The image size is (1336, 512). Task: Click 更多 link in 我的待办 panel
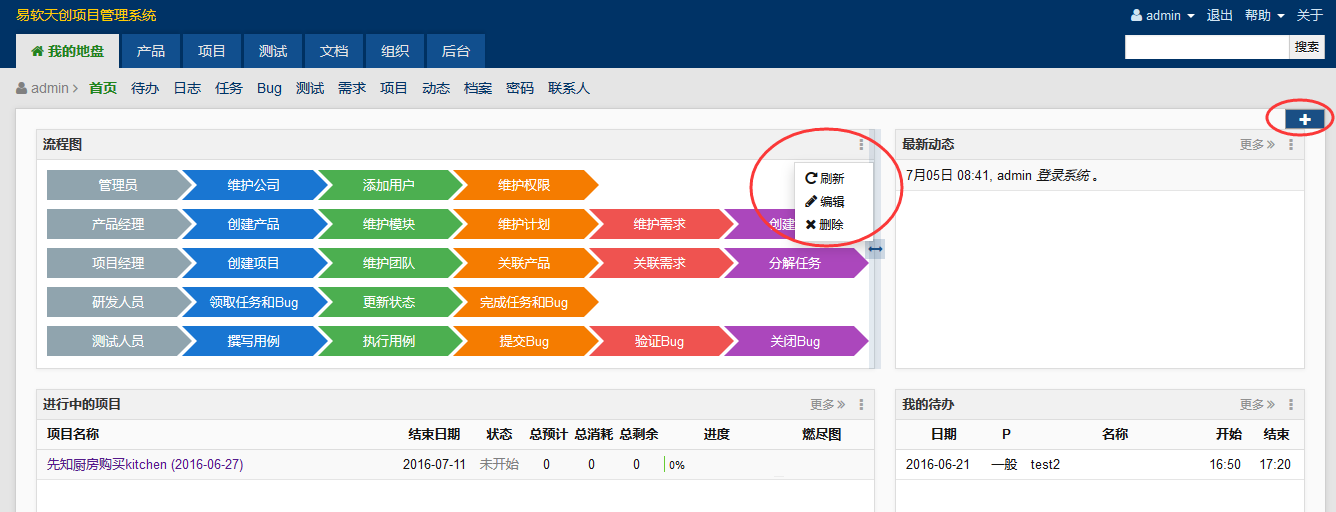coord(1257,405)
